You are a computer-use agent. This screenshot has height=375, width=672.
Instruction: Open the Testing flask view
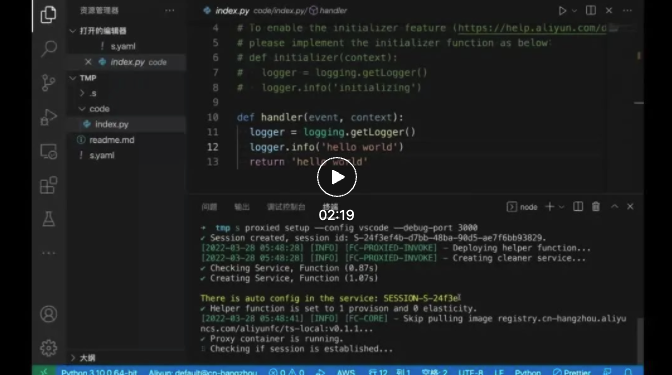pos(48,219)
